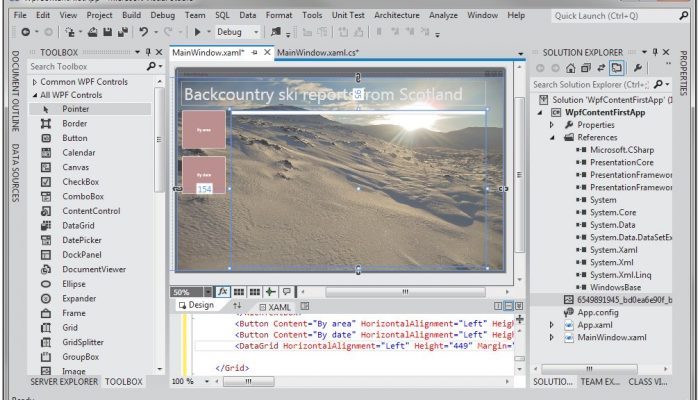Toggle Show snap grid button
700x400 pixels.
click(x=239, y=292)
